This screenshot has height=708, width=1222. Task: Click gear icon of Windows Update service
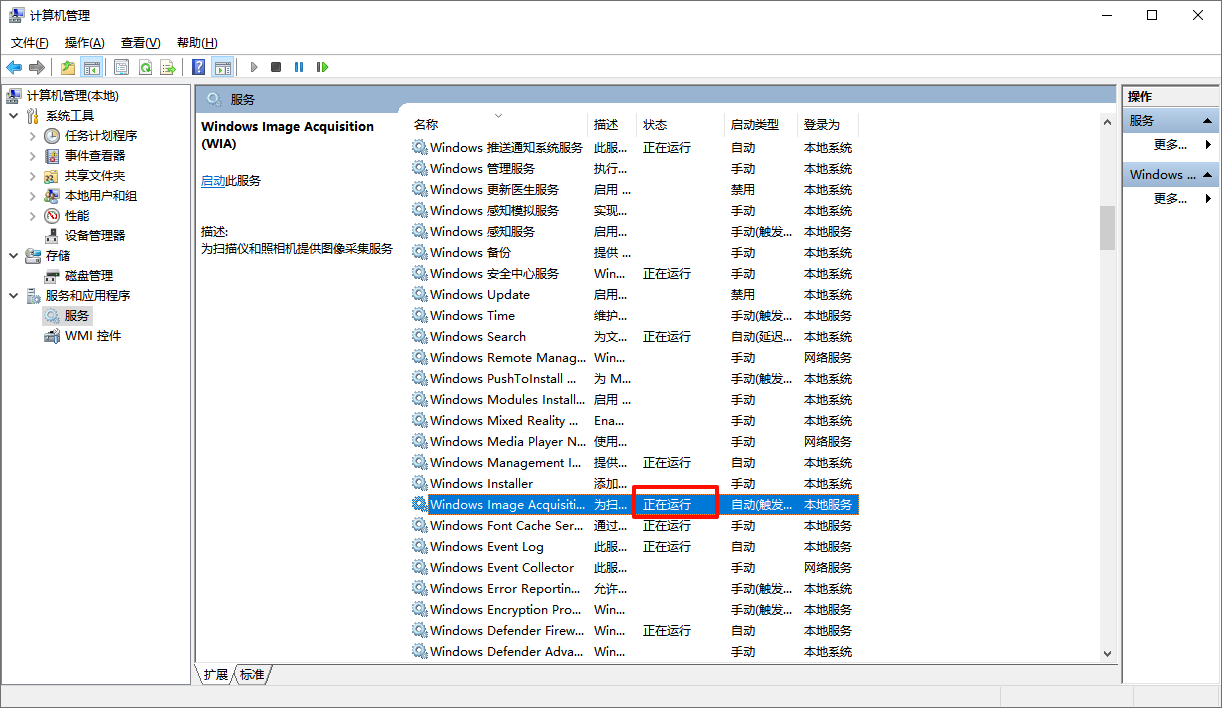[x=419, y=294]
